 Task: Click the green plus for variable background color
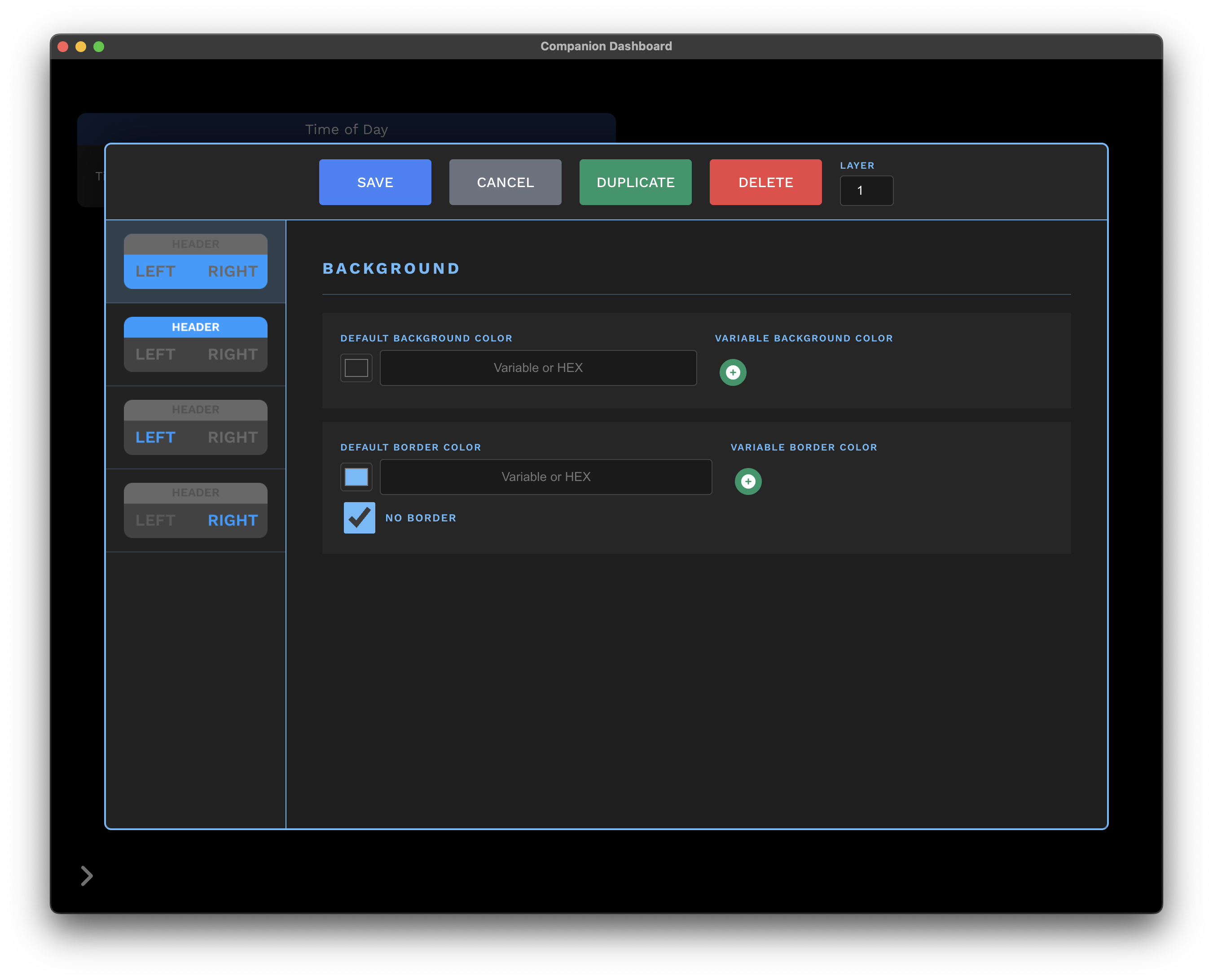pos(733,372)
